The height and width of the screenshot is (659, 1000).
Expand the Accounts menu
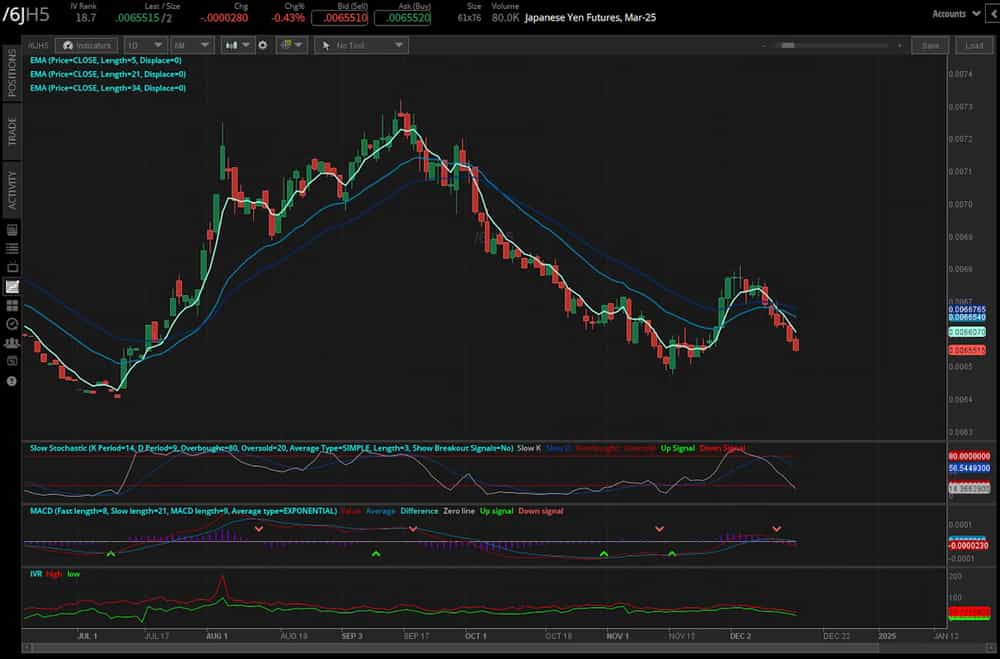tap(954, 14)
